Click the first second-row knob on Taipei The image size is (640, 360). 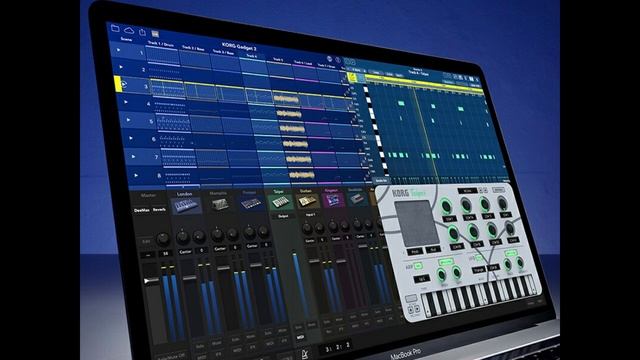(x=453, y=234)
